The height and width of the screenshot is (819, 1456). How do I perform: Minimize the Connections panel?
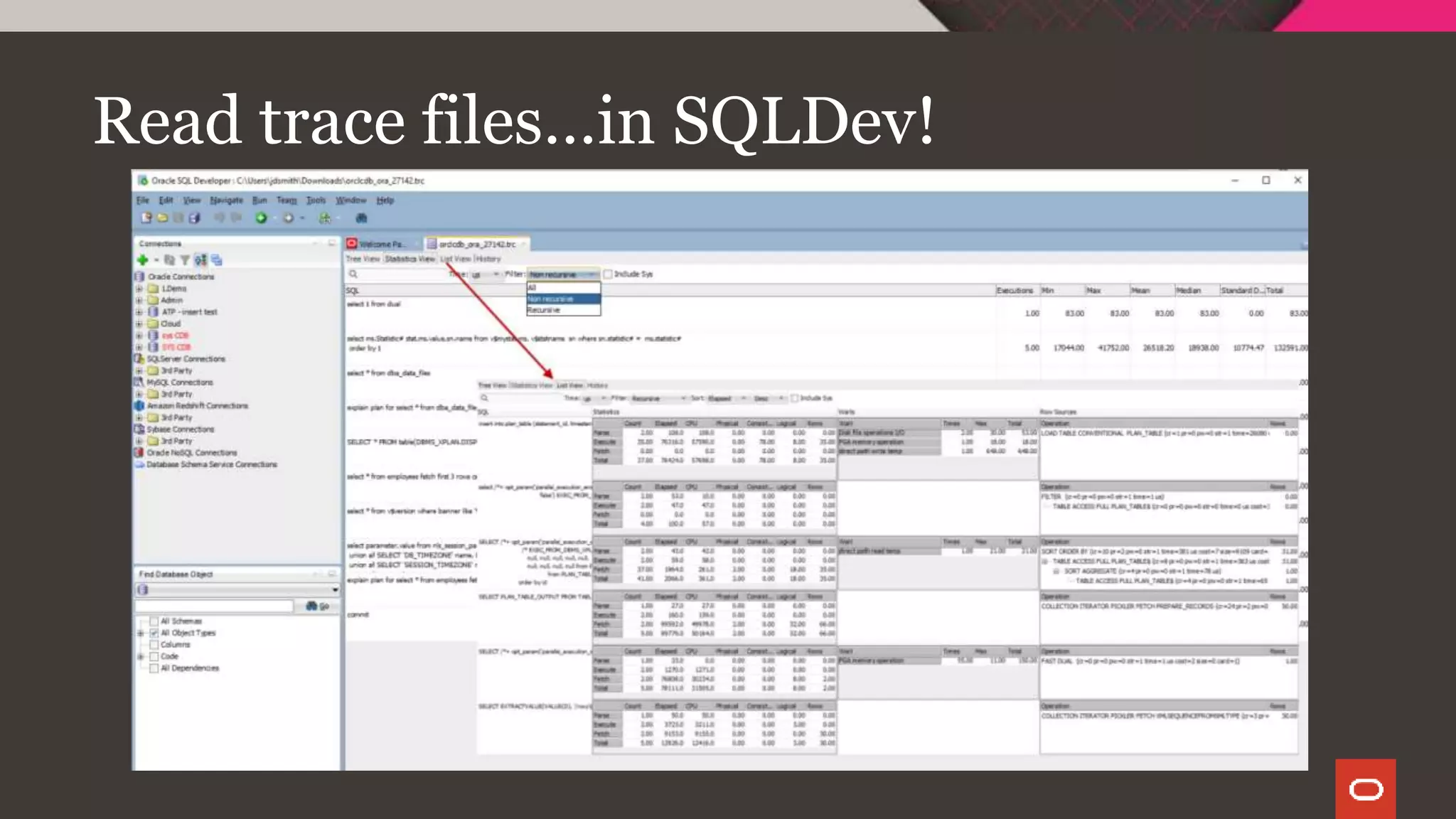(316, 244)
